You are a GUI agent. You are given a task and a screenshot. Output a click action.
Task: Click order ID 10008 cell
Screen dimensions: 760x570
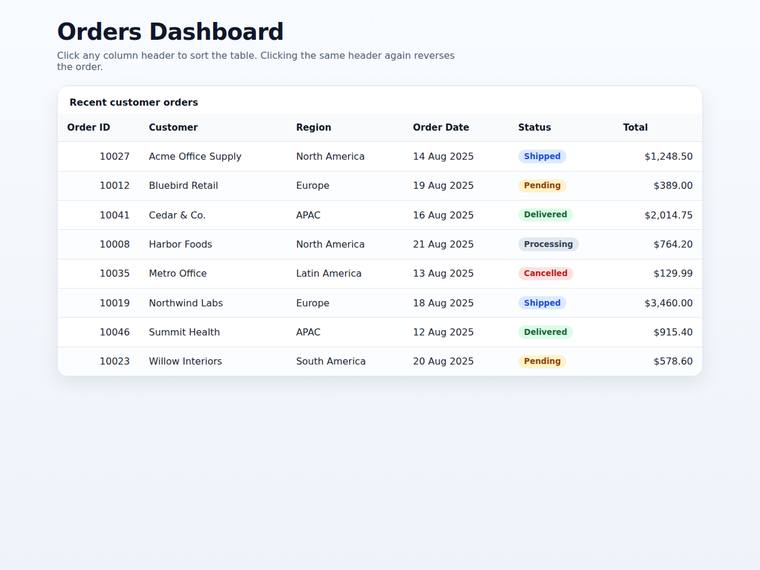tap(98, 244)
